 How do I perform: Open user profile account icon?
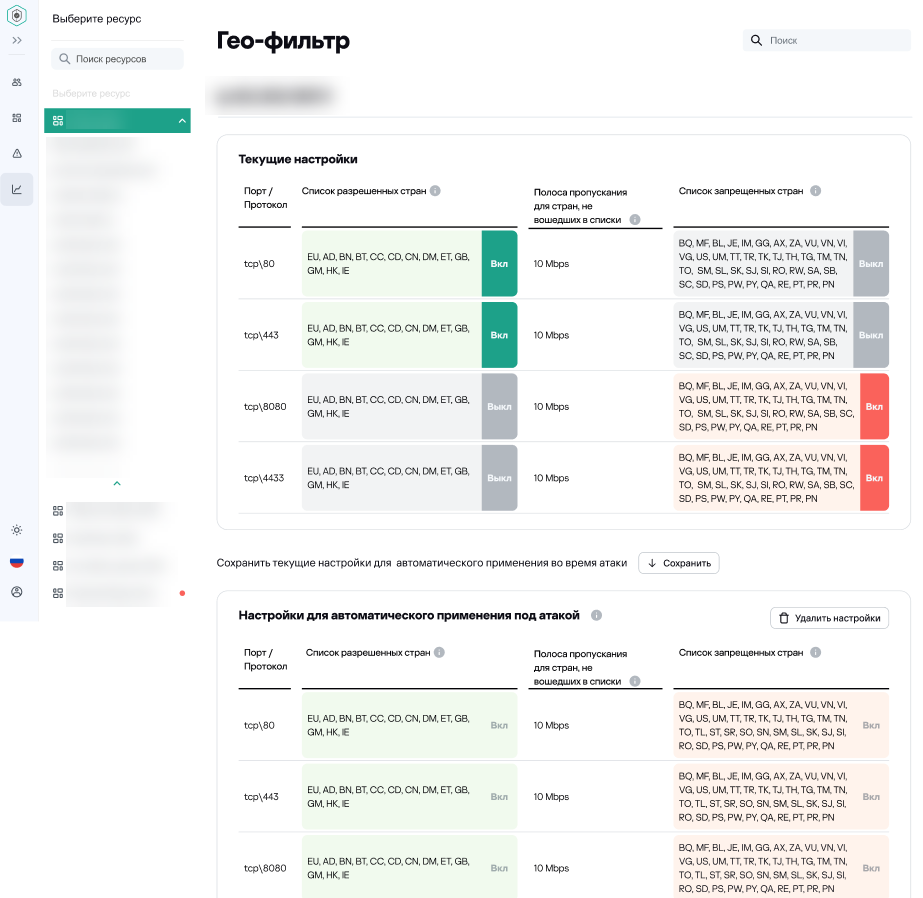coord(17,592)
